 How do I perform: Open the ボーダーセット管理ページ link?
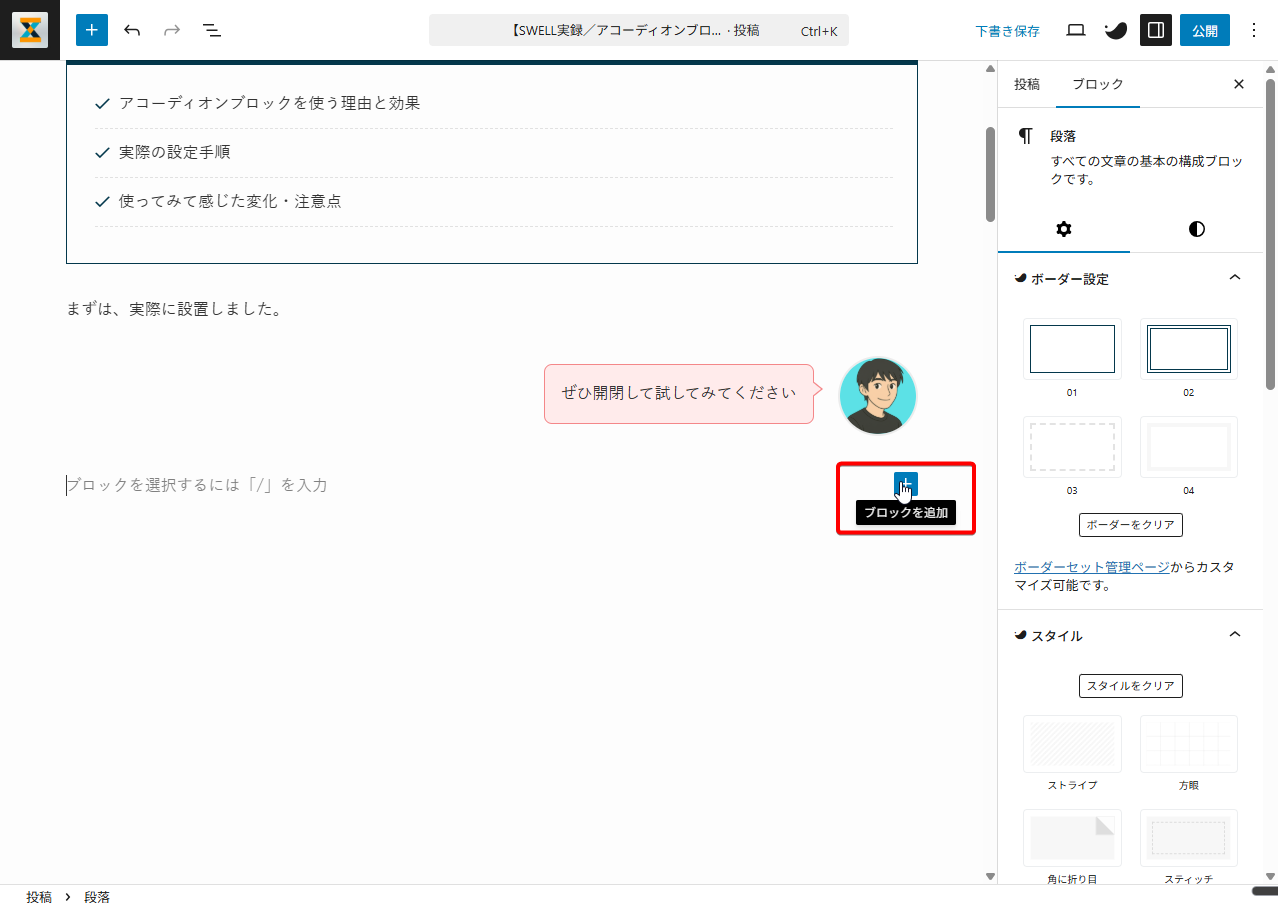point(1091,567)
